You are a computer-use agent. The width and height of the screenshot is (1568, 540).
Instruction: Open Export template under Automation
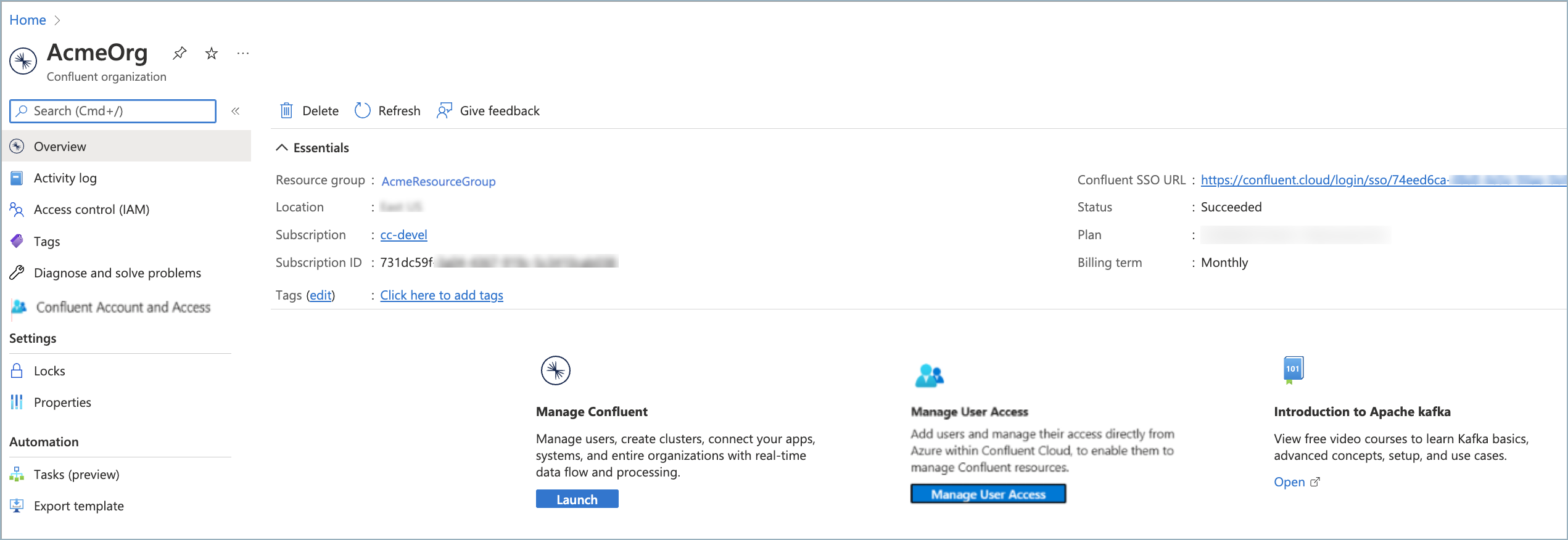pyautogui.click(x=78, y=506)
